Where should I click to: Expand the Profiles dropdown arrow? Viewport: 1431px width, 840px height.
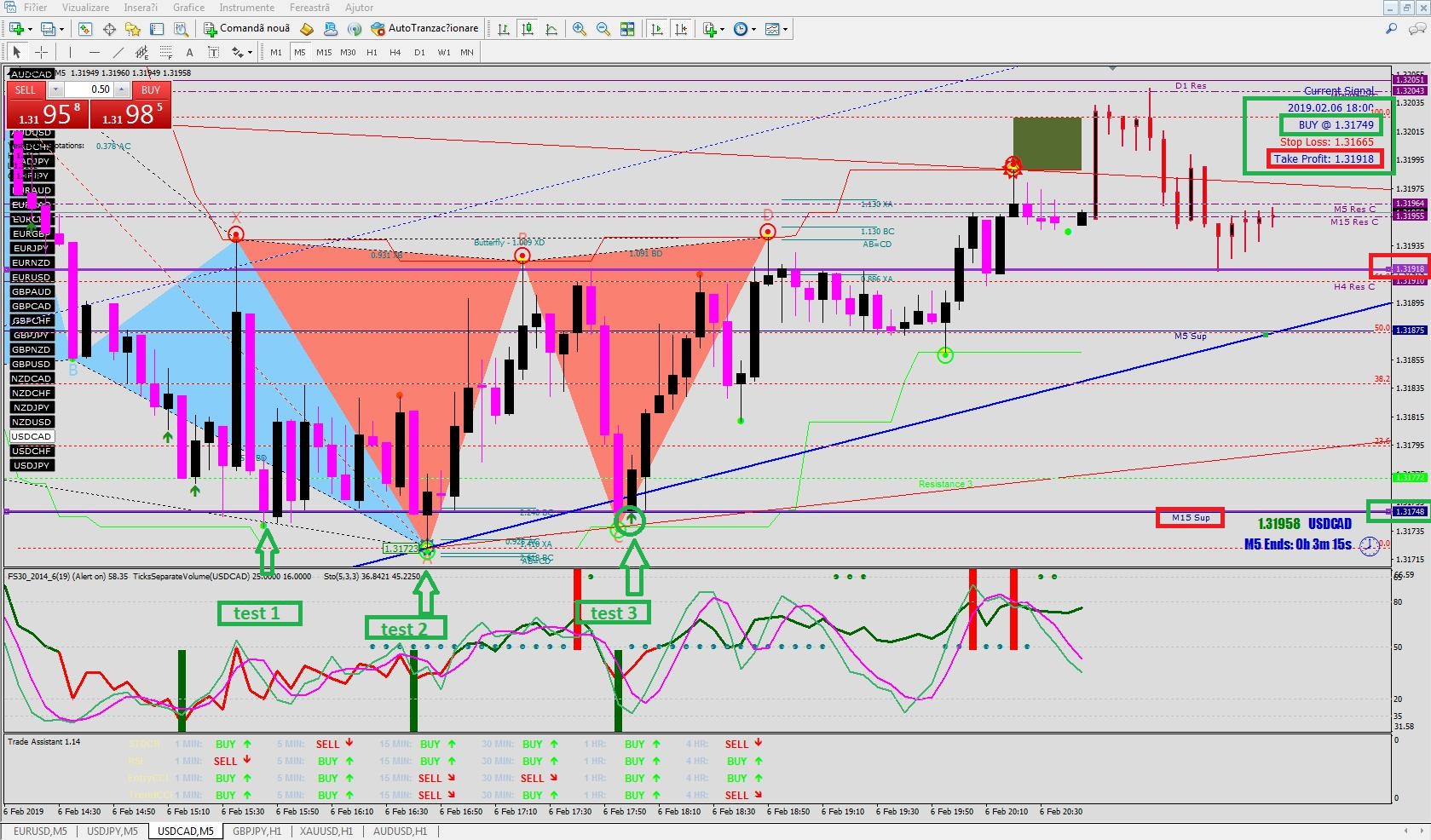(x=61, y=30)
